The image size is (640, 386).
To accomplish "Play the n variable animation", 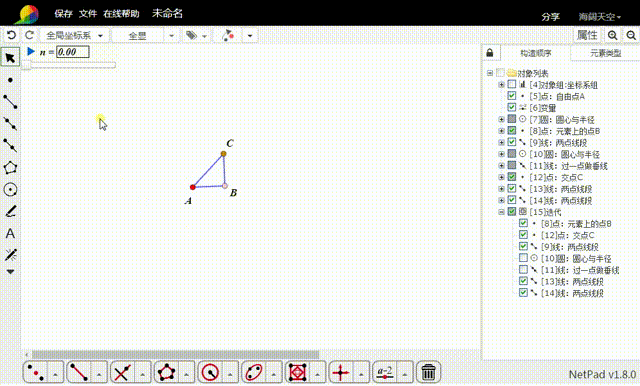I will point(31,51).
